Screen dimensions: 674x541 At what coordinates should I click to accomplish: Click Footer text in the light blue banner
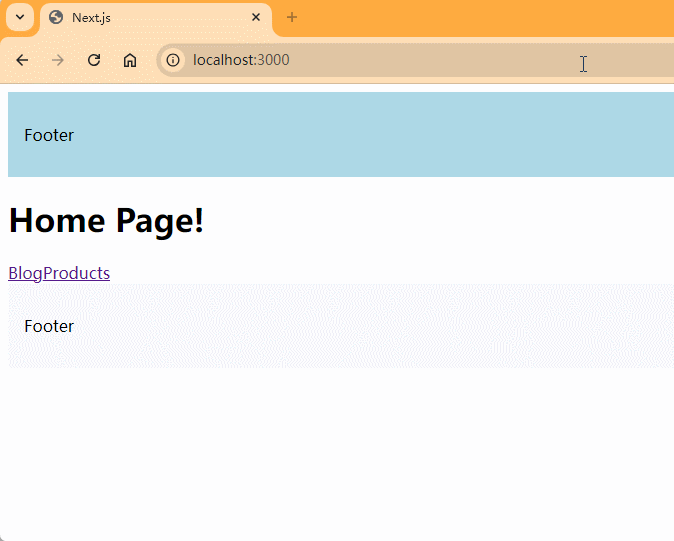click(x=49, y=135)
